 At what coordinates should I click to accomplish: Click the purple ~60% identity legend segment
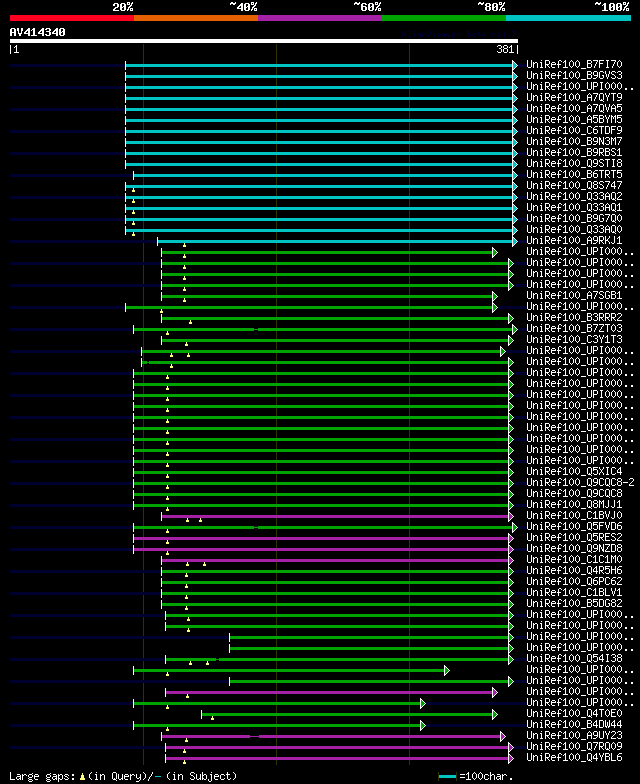coord(320,18)
